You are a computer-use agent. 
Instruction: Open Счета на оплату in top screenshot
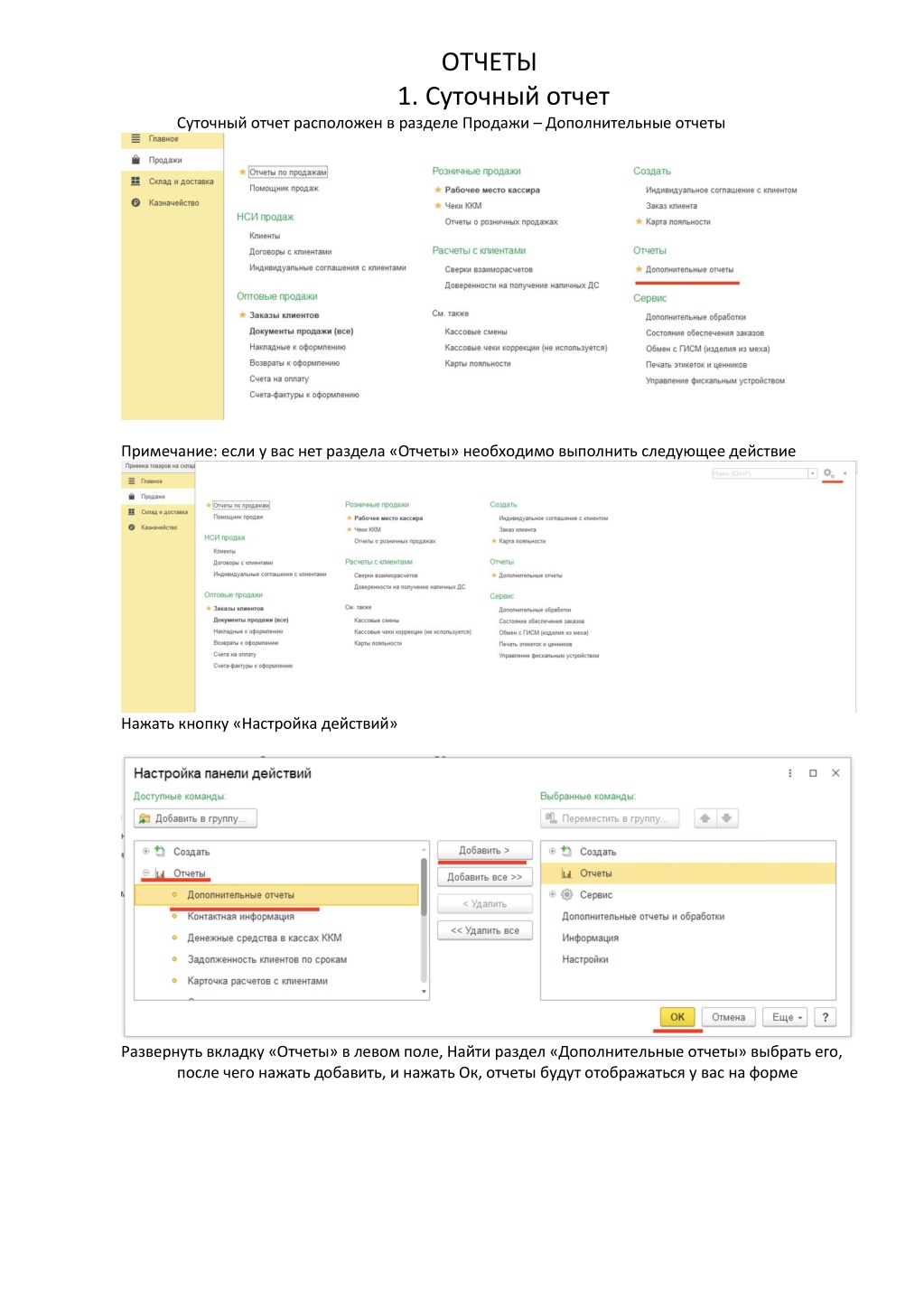(279, 379)
